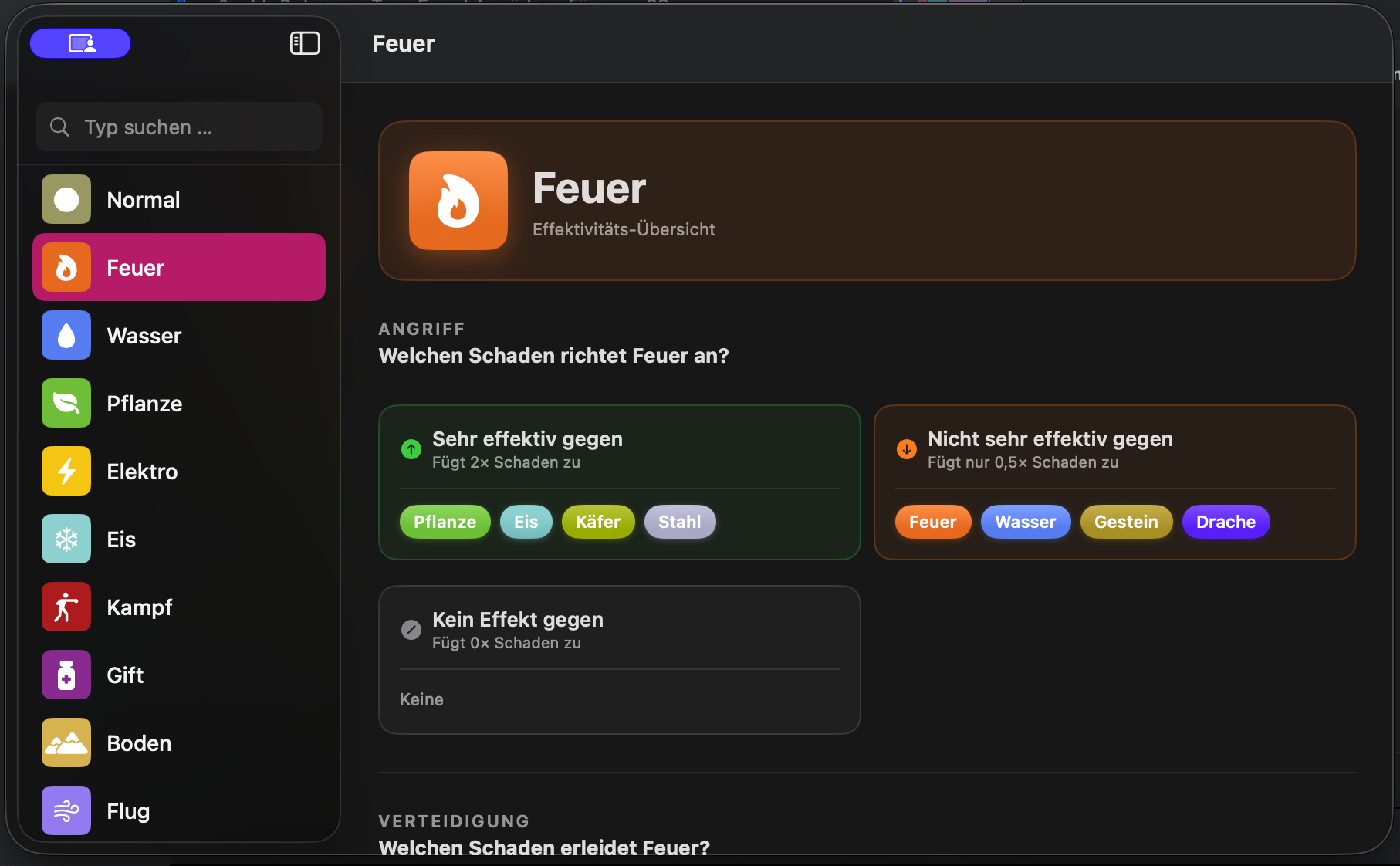Select the Feuer row label

coord(135,268)
